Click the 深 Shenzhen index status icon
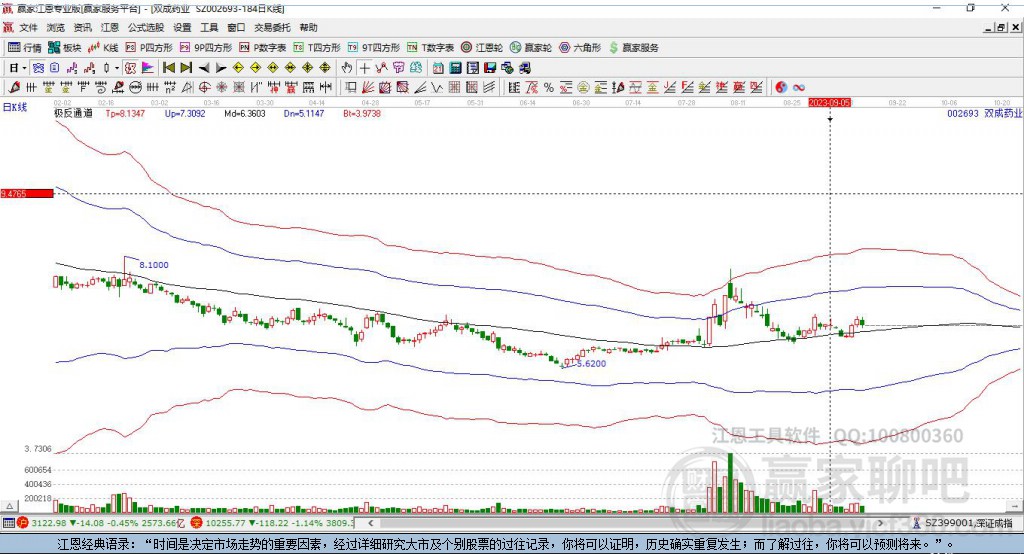 pos(197,523)
